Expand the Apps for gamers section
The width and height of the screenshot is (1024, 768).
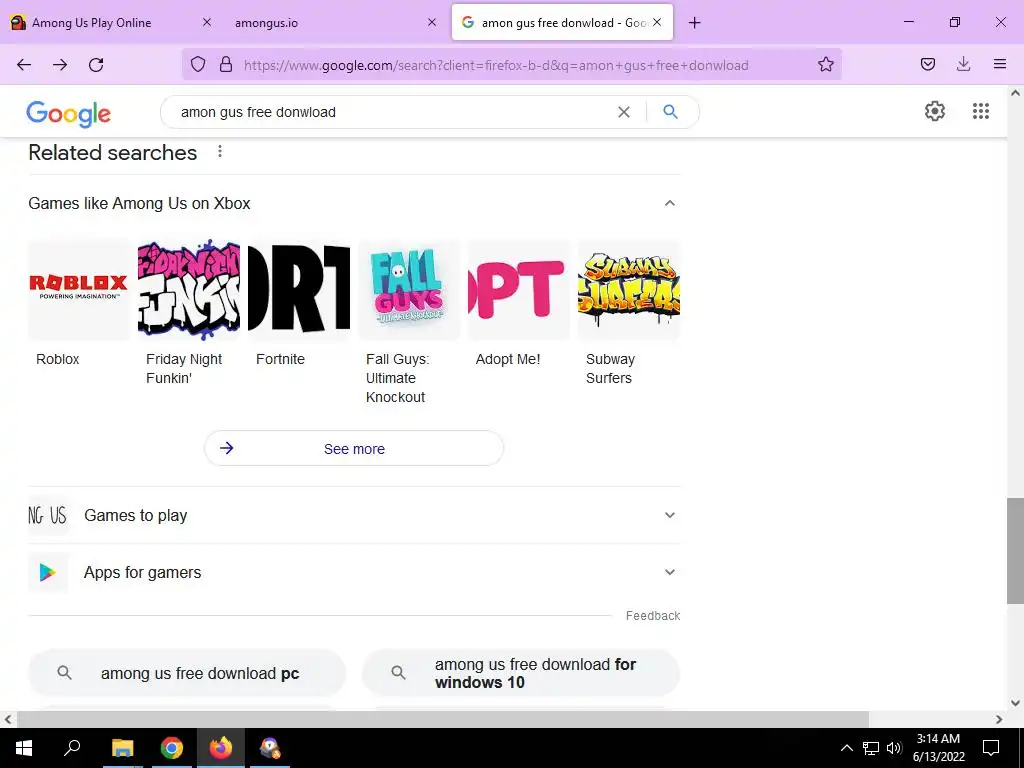[669, 572]
